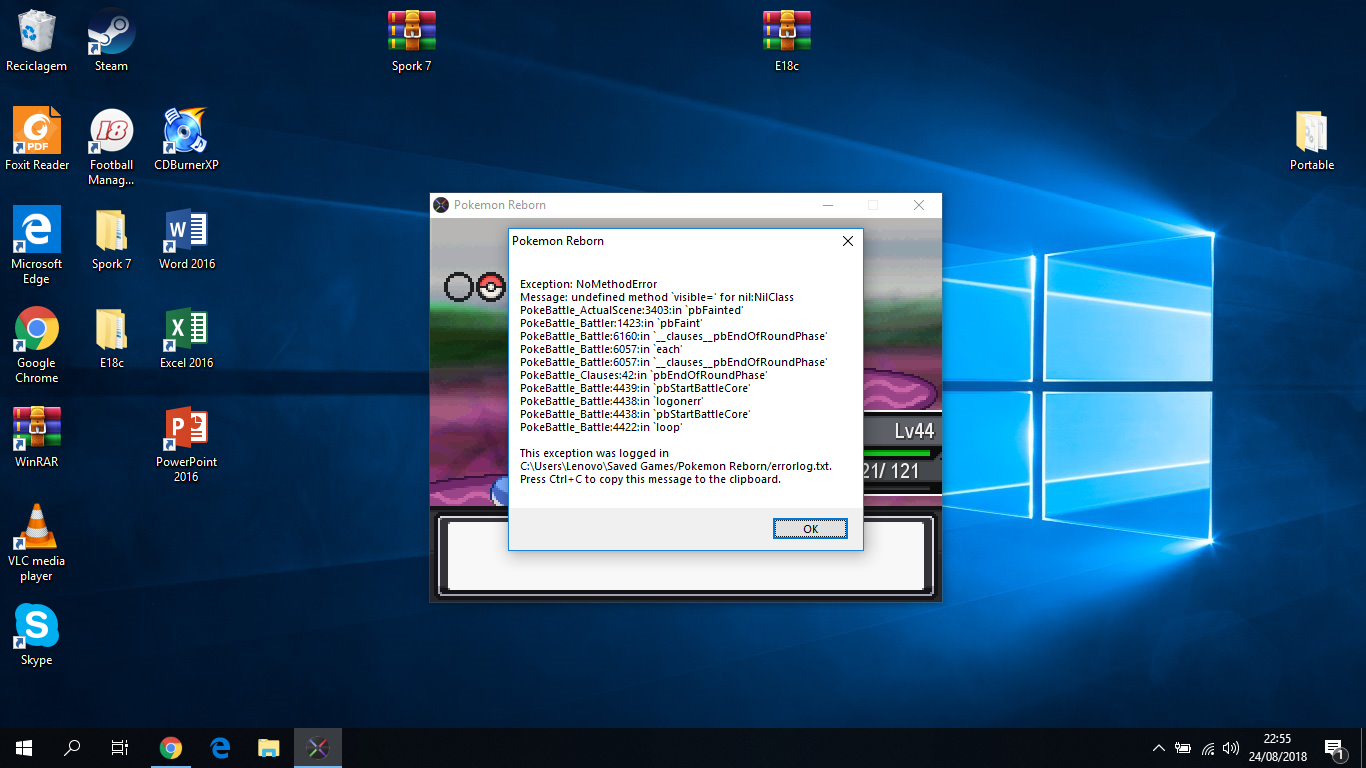Open the volume control in system tray
This screenshot has height=768, width=1366.
[1231, 748]
